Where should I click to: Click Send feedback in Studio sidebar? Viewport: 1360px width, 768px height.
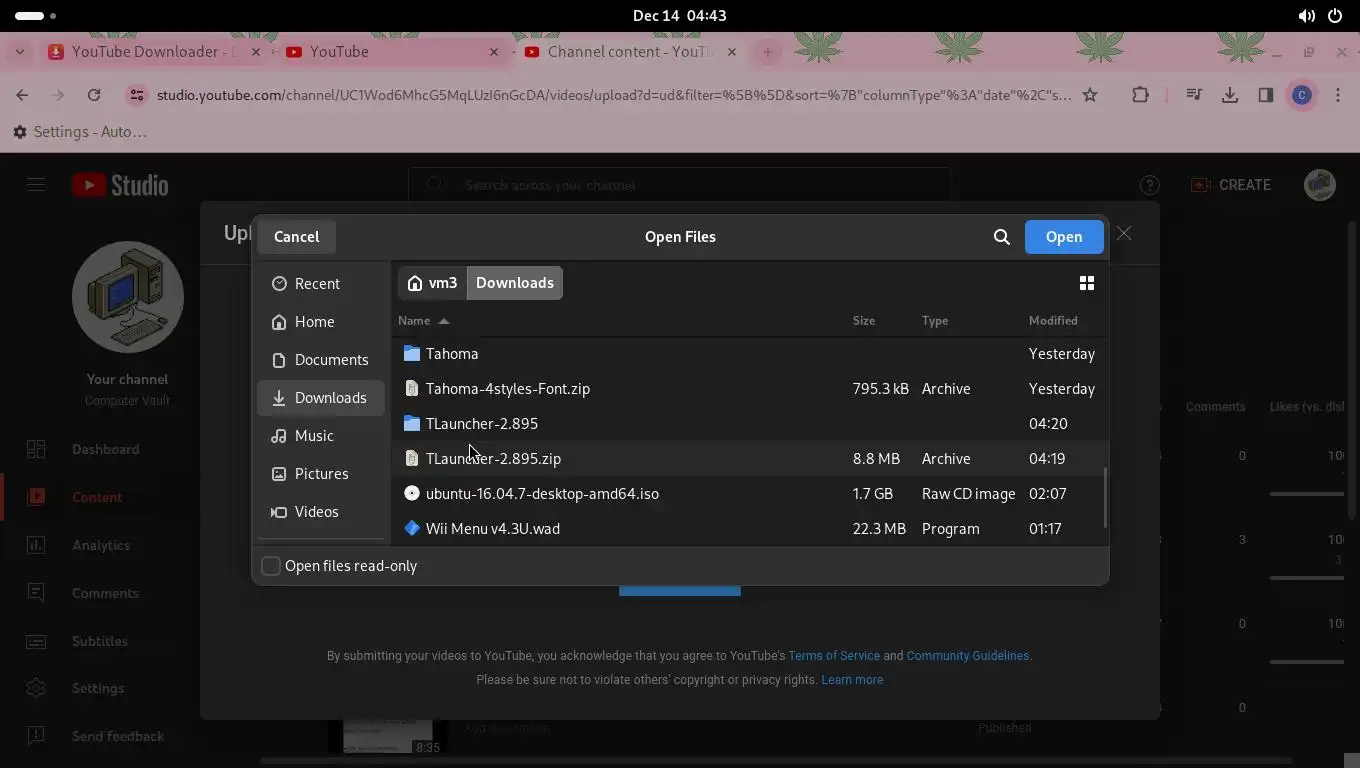point(100,736)
